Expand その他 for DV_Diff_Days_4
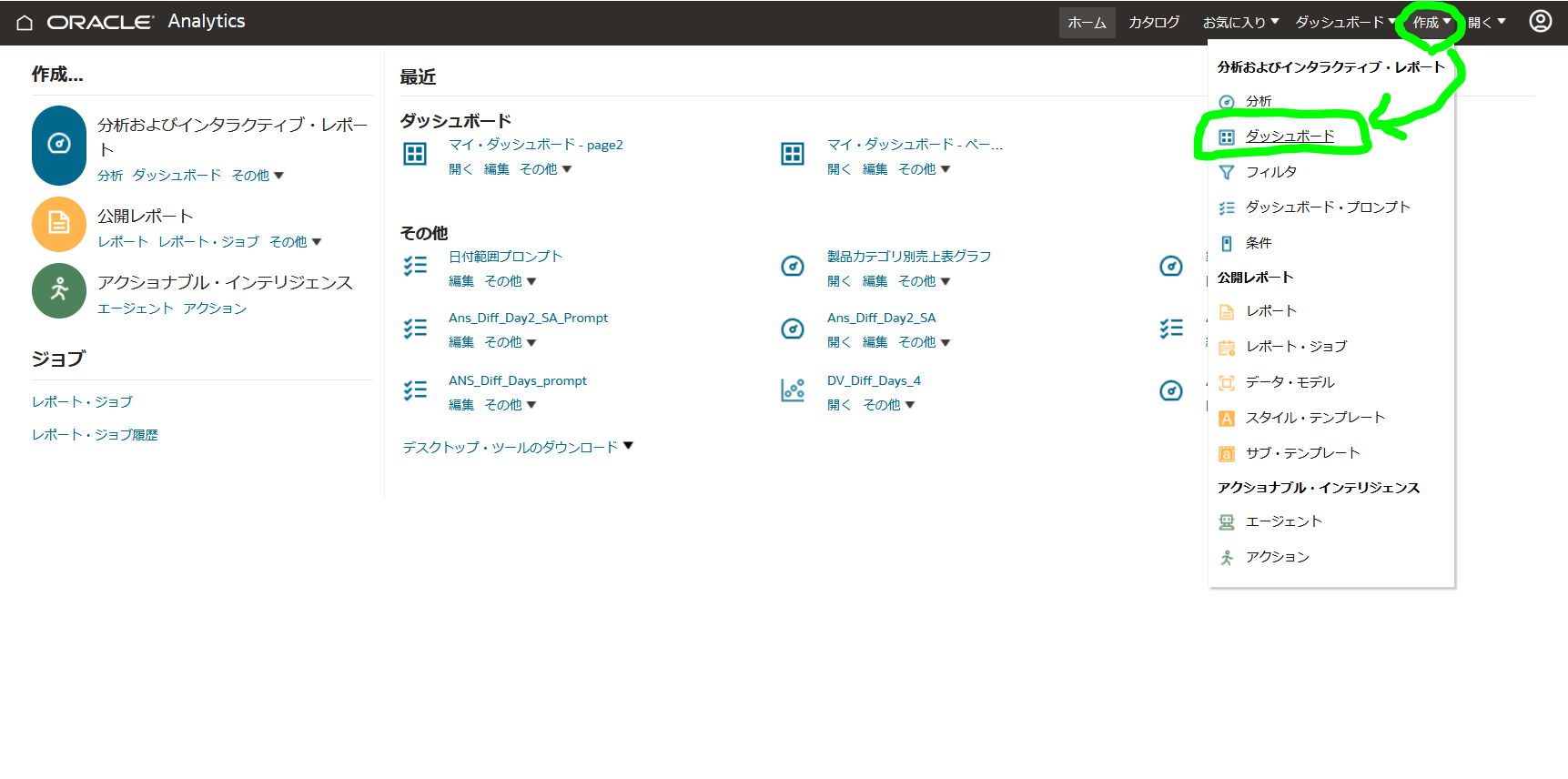Image resolution: width=1568 pixels, height=779 pixels. pos(889,405)
